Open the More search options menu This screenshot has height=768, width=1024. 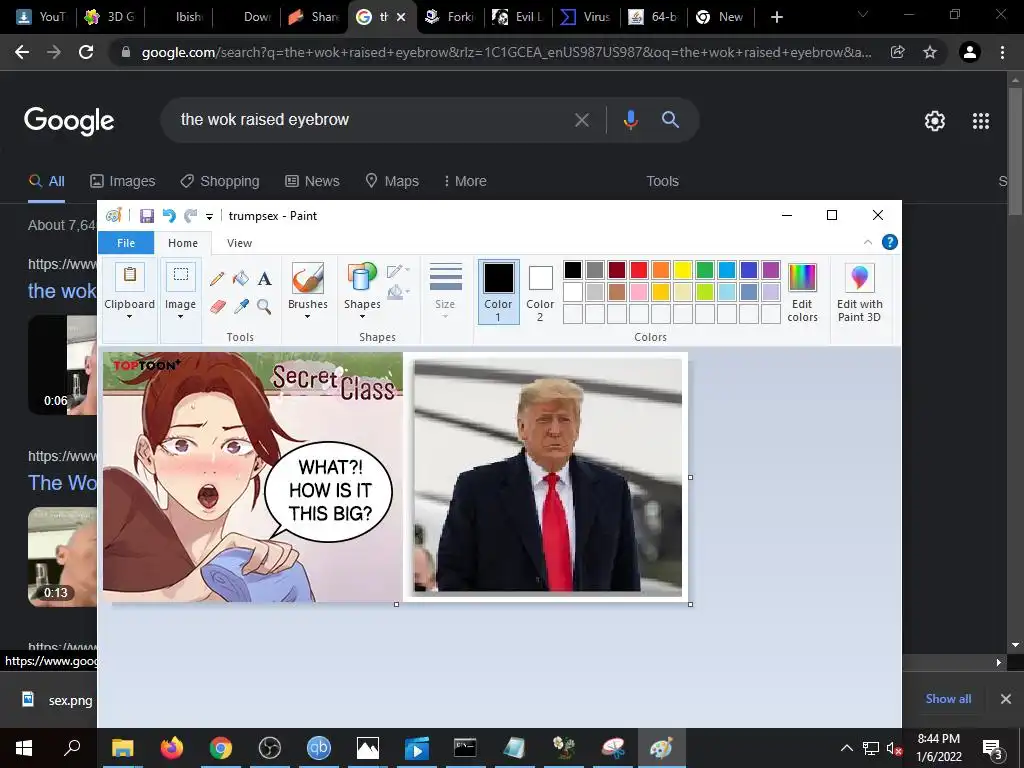[465, 181]
